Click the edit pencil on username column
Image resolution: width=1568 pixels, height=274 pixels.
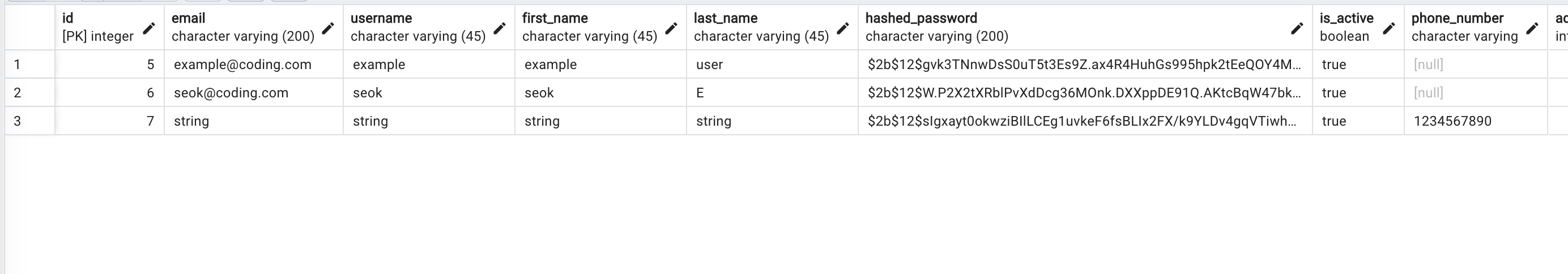(499, 28)
